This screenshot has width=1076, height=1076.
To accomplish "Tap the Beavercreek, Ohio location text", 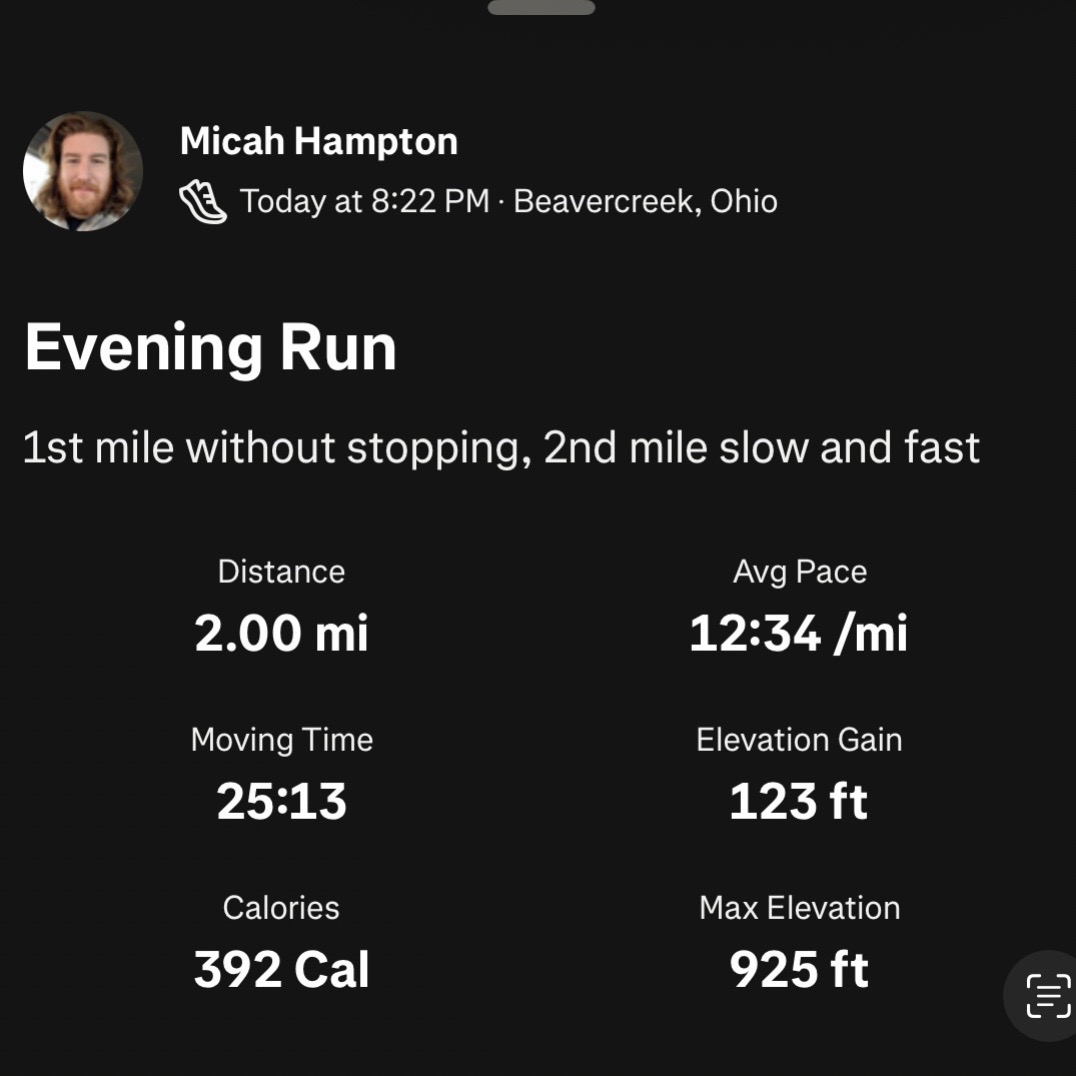I will coord(645,201).
